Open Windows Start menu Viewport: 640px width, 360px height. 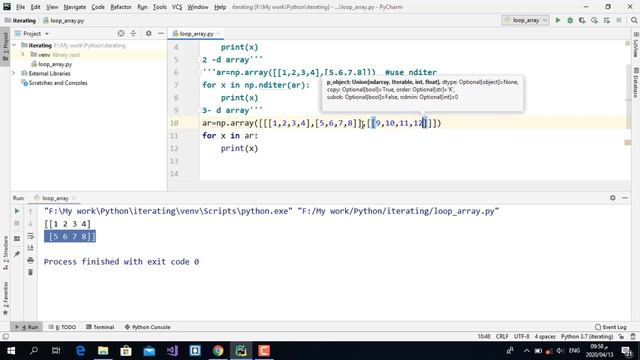tap(11, 351)
